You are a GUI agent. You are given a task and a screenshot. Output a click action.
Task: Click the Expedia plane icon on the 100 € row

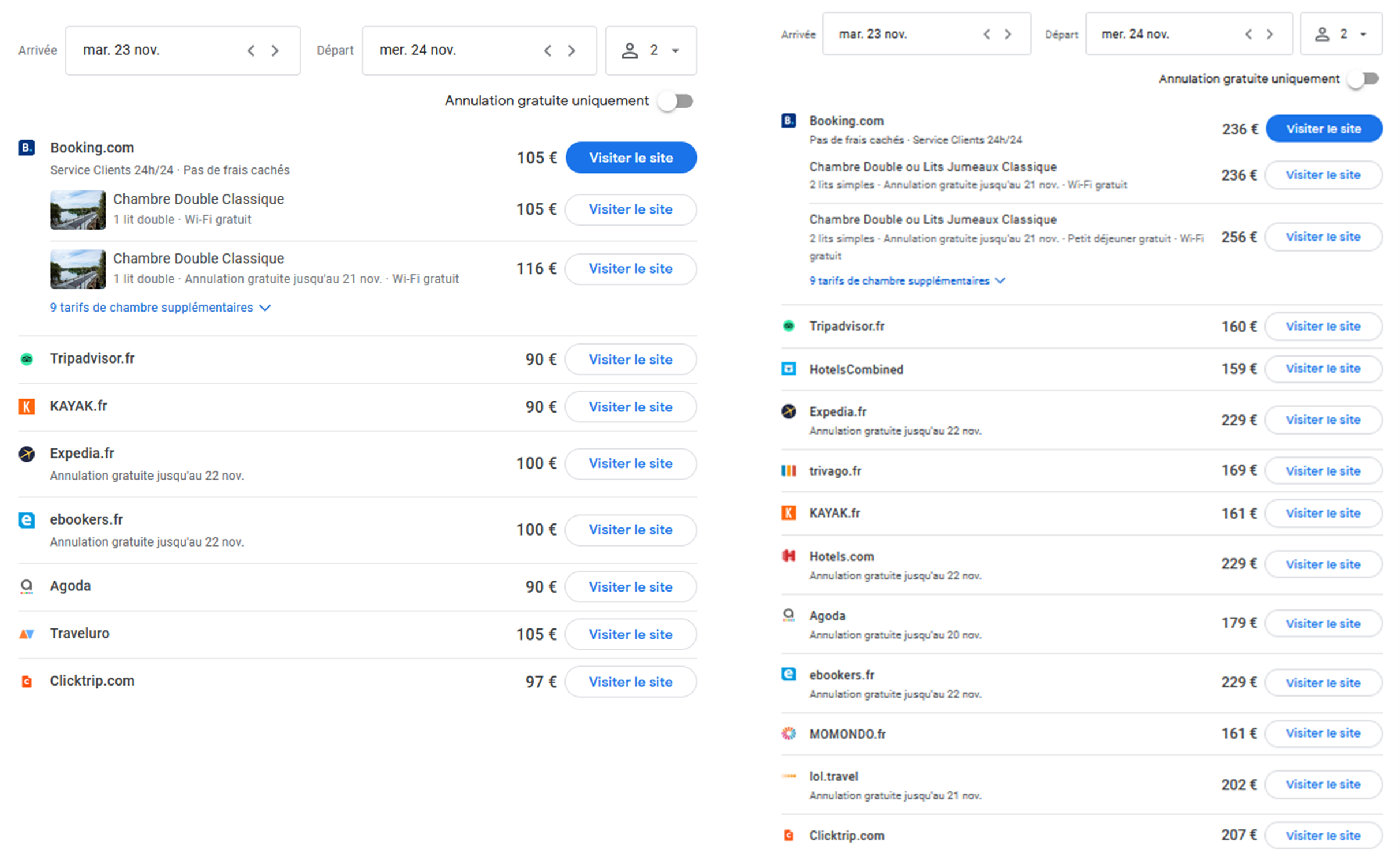pyautogui.click(x=27, y=454)
